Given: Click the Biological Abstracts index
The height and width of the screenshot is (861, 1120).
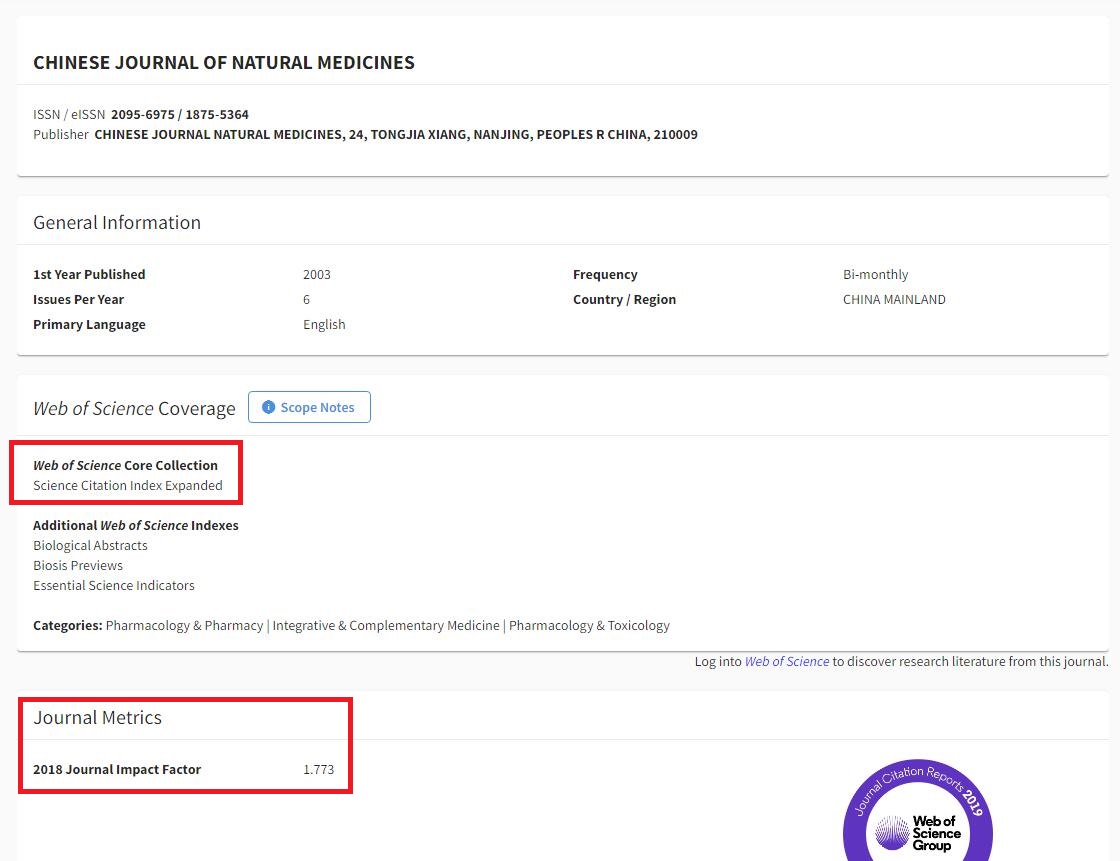Looking at the screenshot, I should (90, 545).
